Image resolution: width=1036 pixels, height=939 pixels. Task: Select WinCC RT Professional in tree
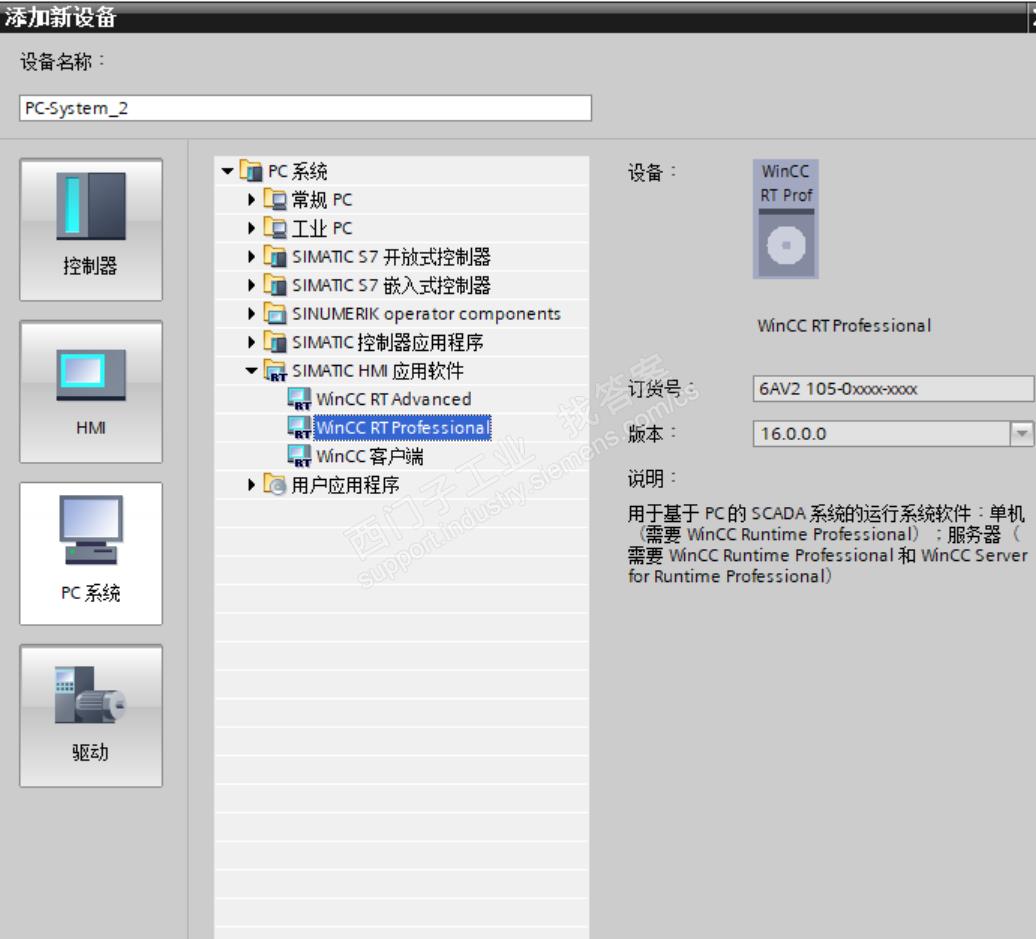tap(402, 428)
